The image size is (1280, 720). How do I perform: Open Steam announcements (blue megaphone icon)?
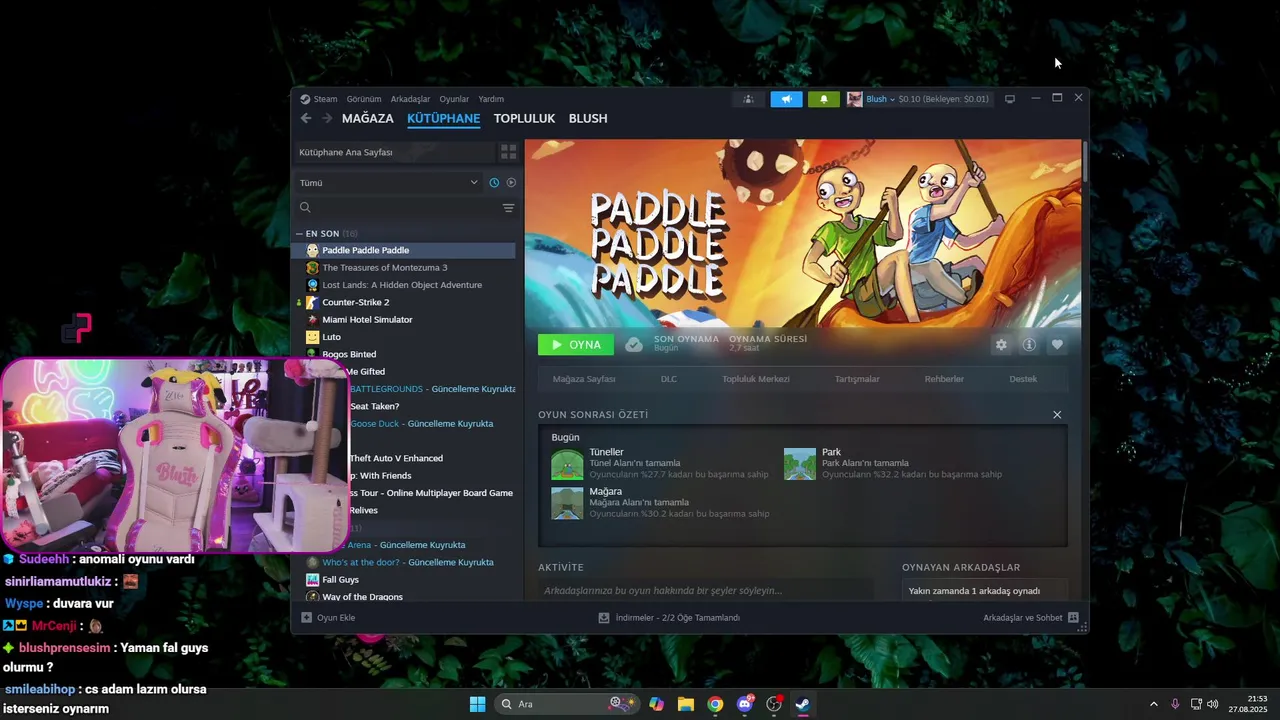click(x=786, y=99)
